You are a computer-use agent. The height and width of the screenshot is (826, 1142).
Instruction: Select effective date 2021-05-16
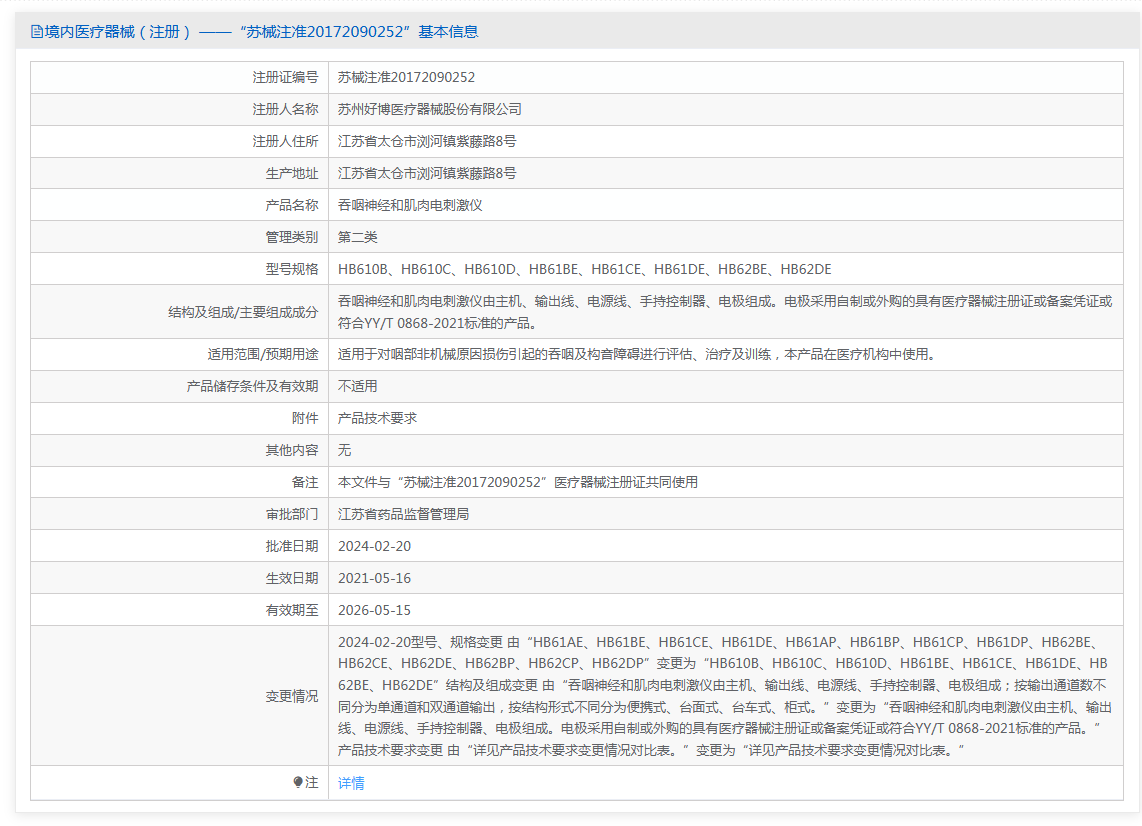pos(374,578)
